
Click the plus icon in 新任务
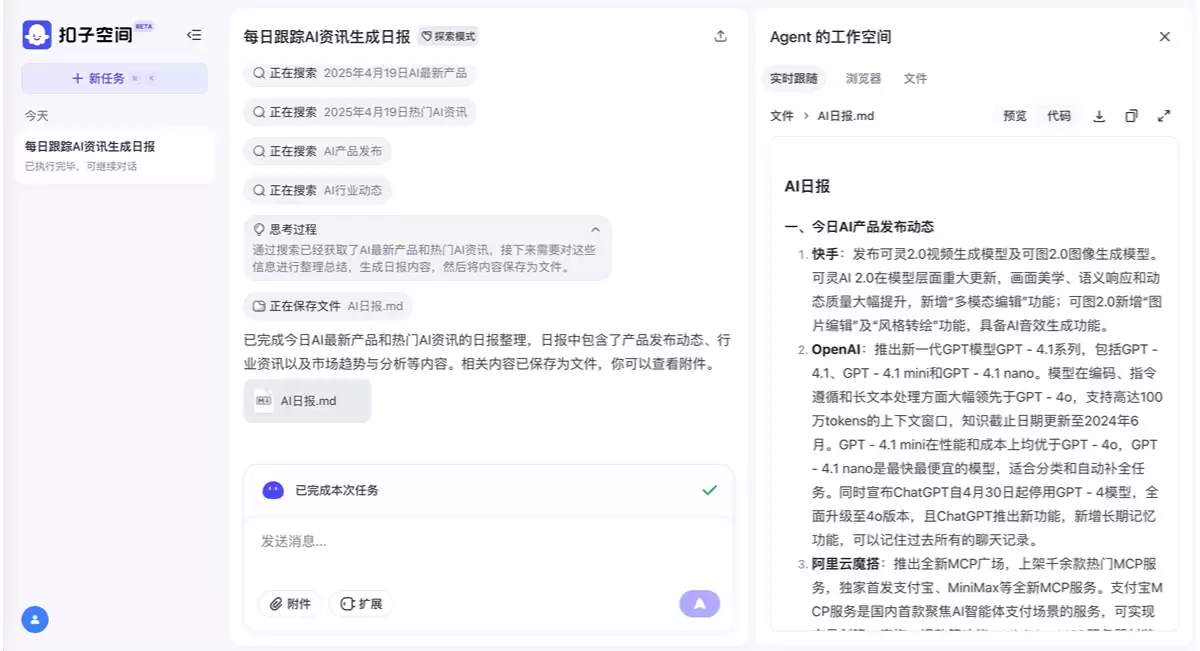(x=77, y=78)
